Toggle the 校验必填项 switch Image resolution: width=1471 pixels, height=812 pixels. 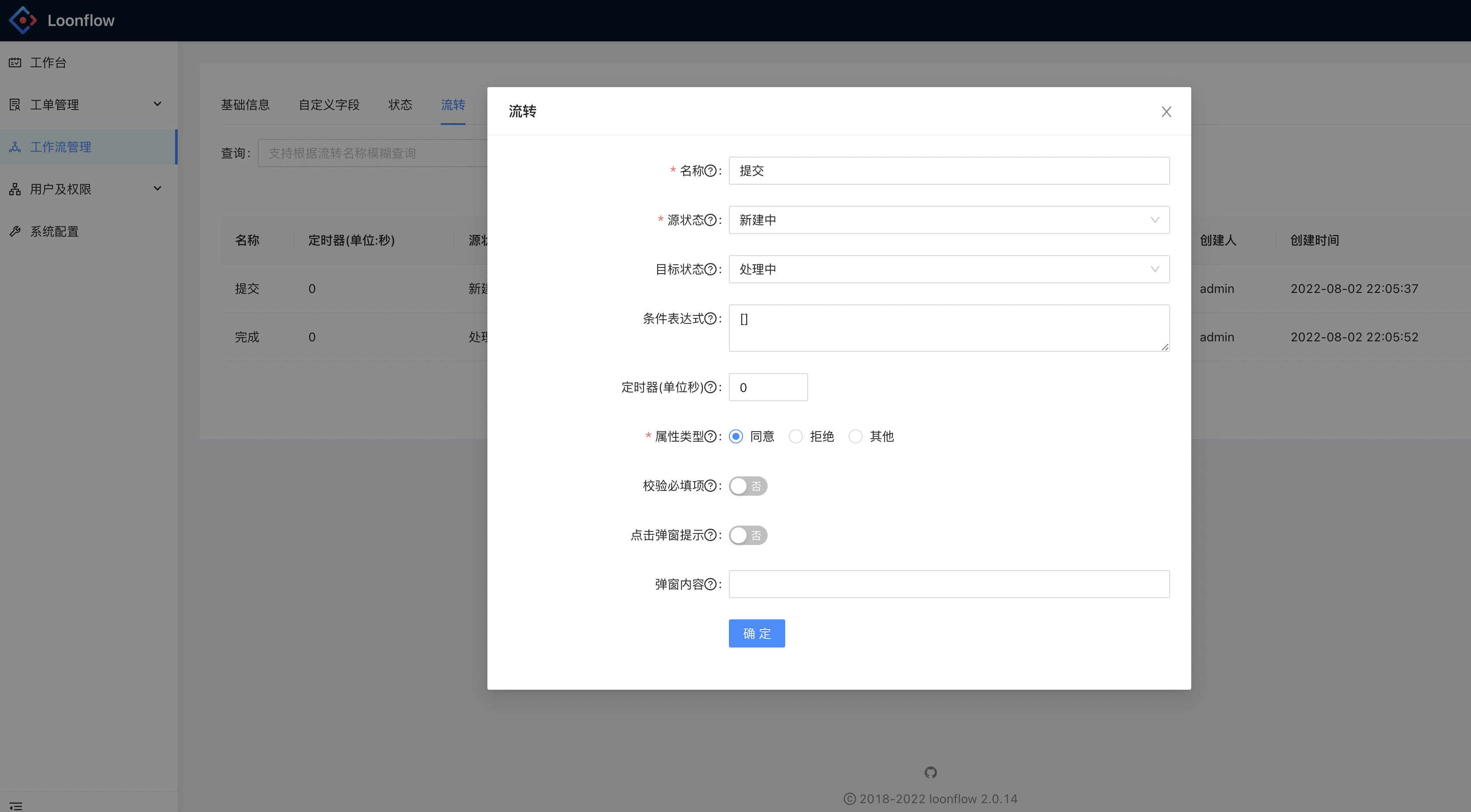click(x=748, y=486)
